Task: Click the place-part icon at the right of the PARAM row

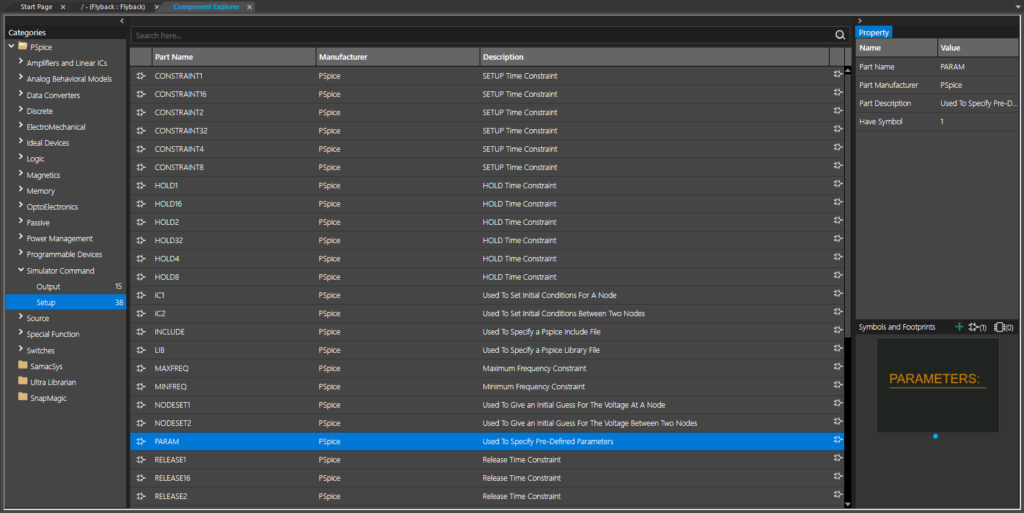Action: 837,440
